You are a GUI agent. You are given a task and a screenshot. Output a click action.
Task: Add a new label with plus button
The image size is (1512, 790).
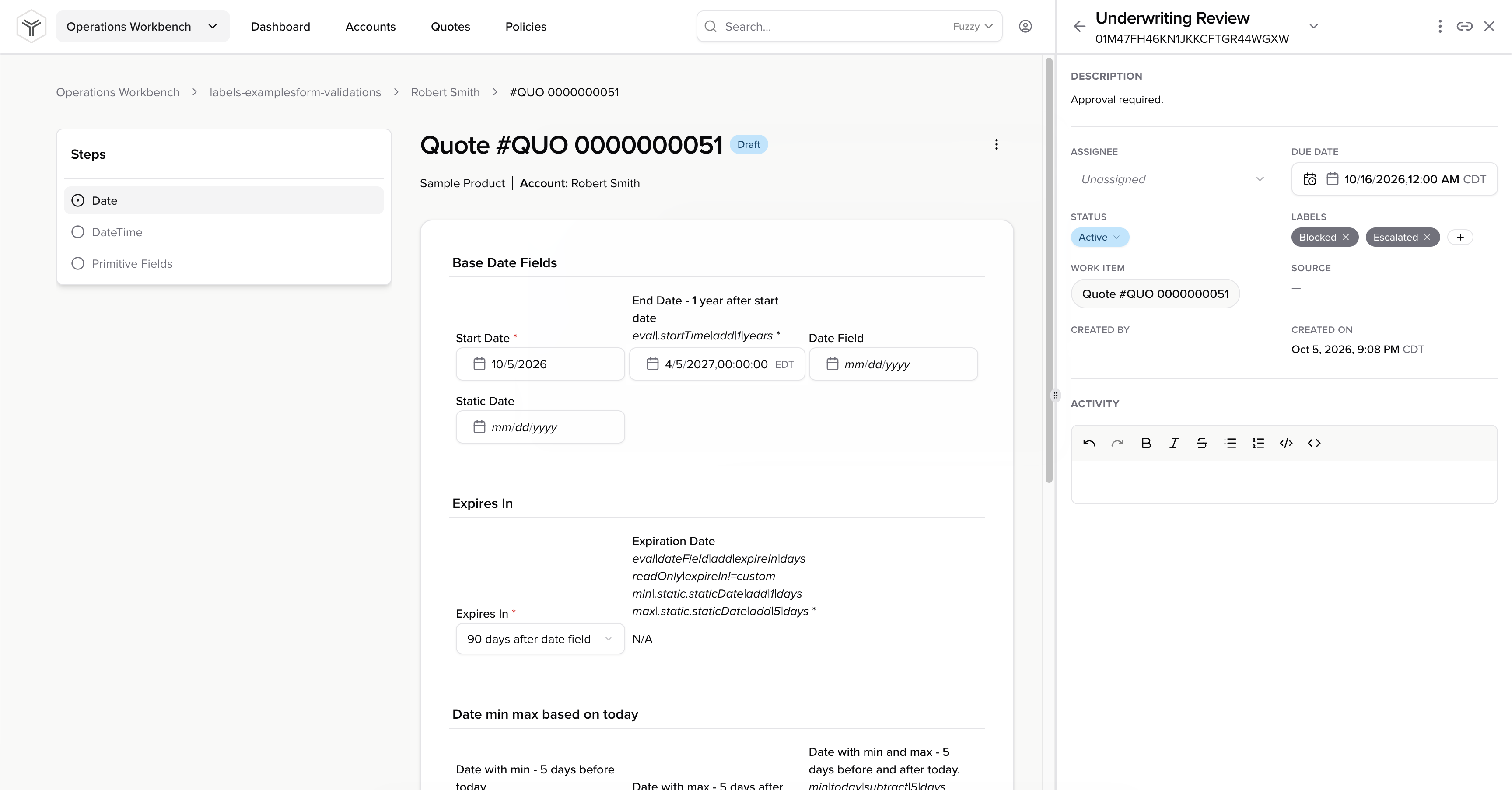point(1460,237)
